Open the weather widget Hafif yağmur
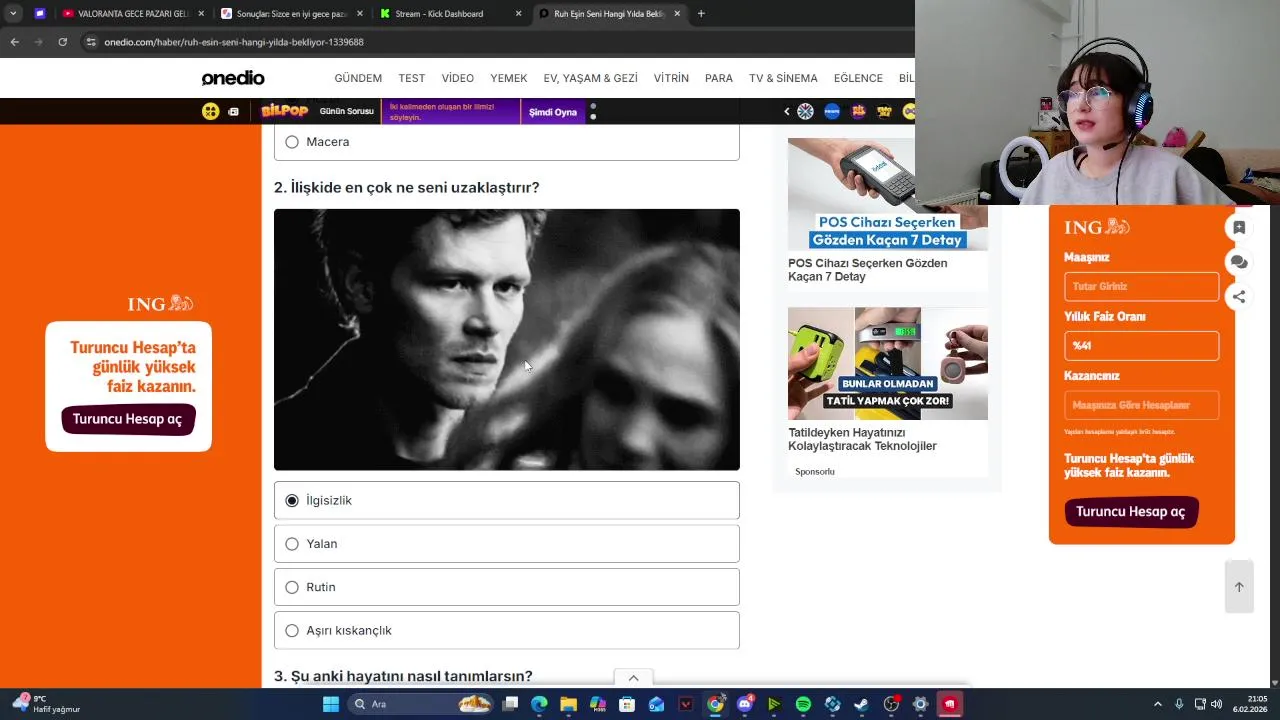Screen dimensions: 1280x720 (x=45, y=704)
